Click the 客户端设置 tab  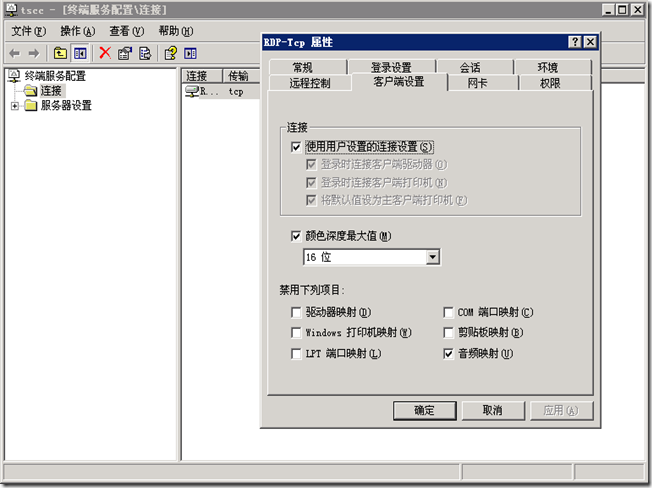[399, 81]
